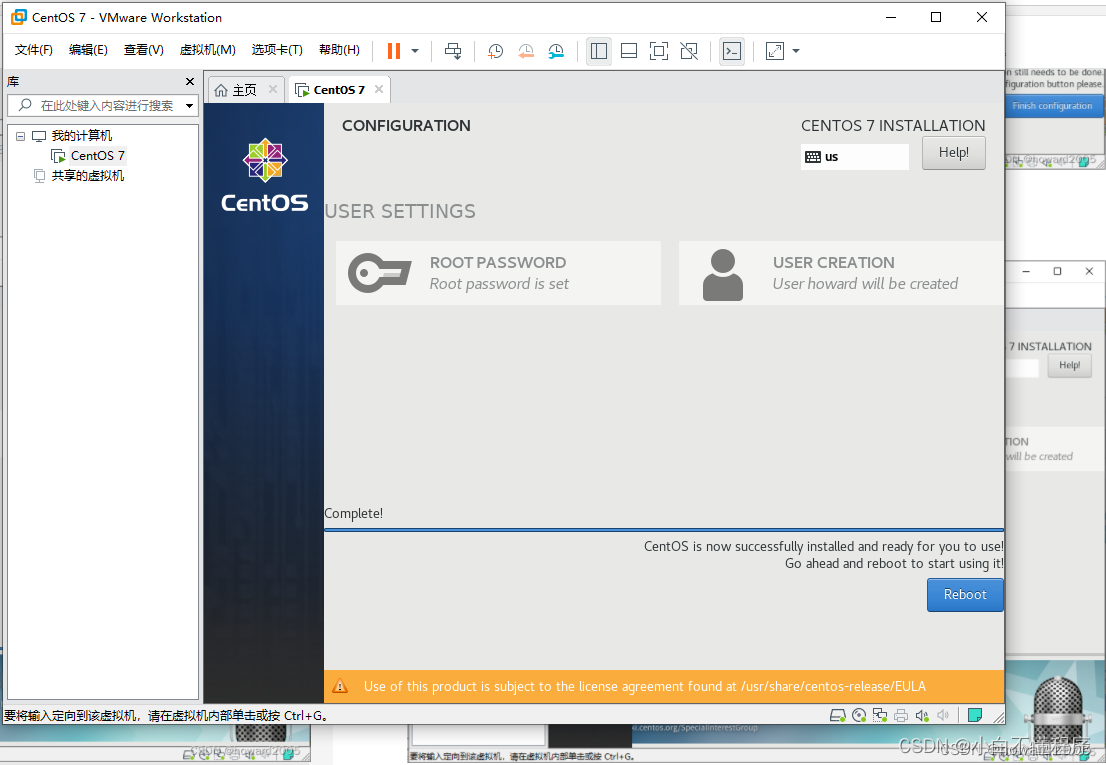The image size is (1106, 765).
Task: Click the EULA license warning banner text
Action: [645, 686]
